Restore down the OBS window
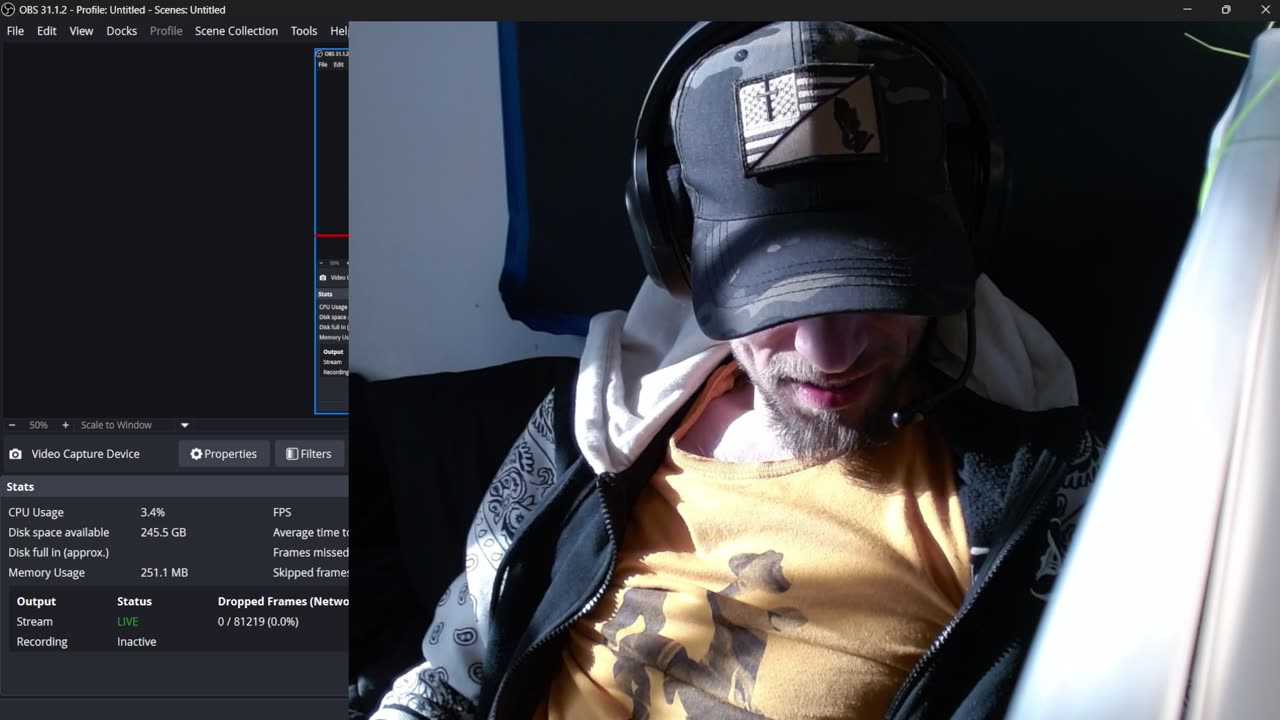This screenshot has width=1280, height=720. [1226, 9]
